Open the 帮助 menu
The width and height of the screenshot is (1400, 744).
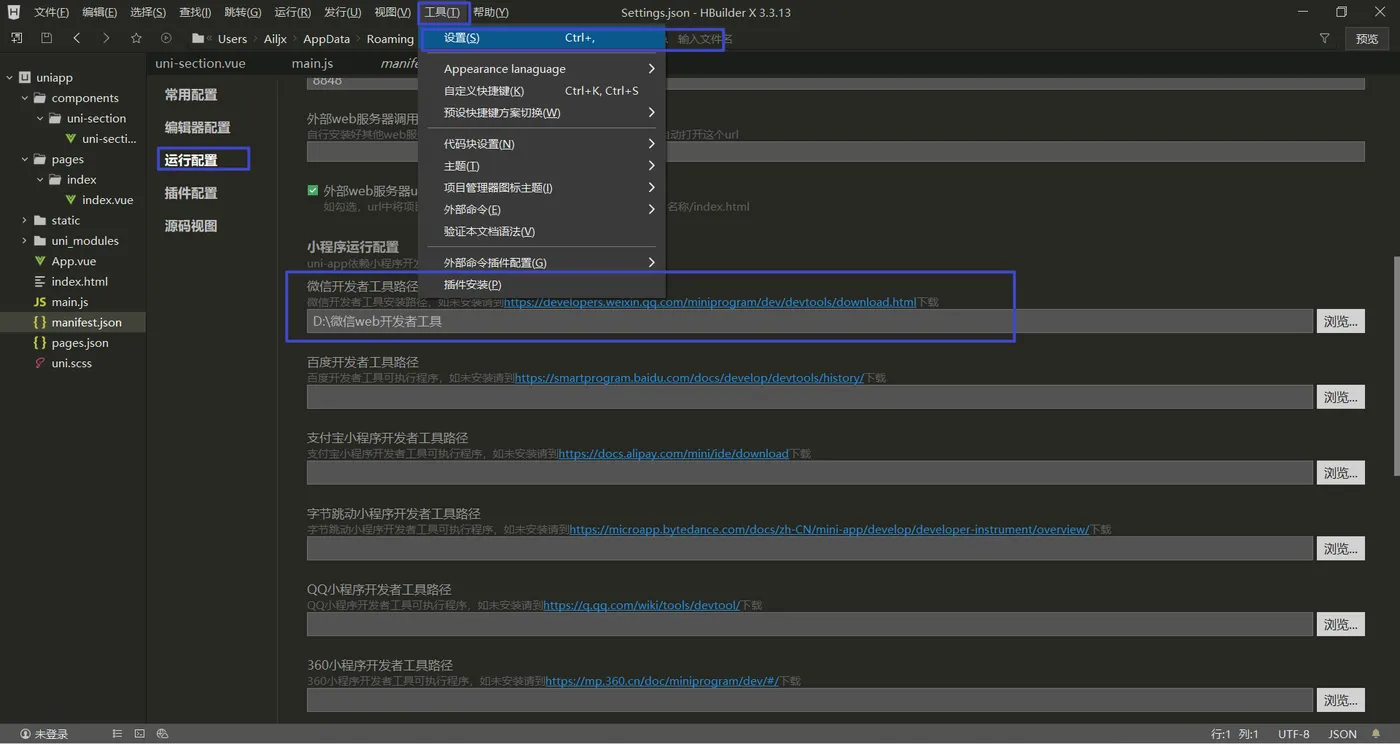tap(491, 12)
